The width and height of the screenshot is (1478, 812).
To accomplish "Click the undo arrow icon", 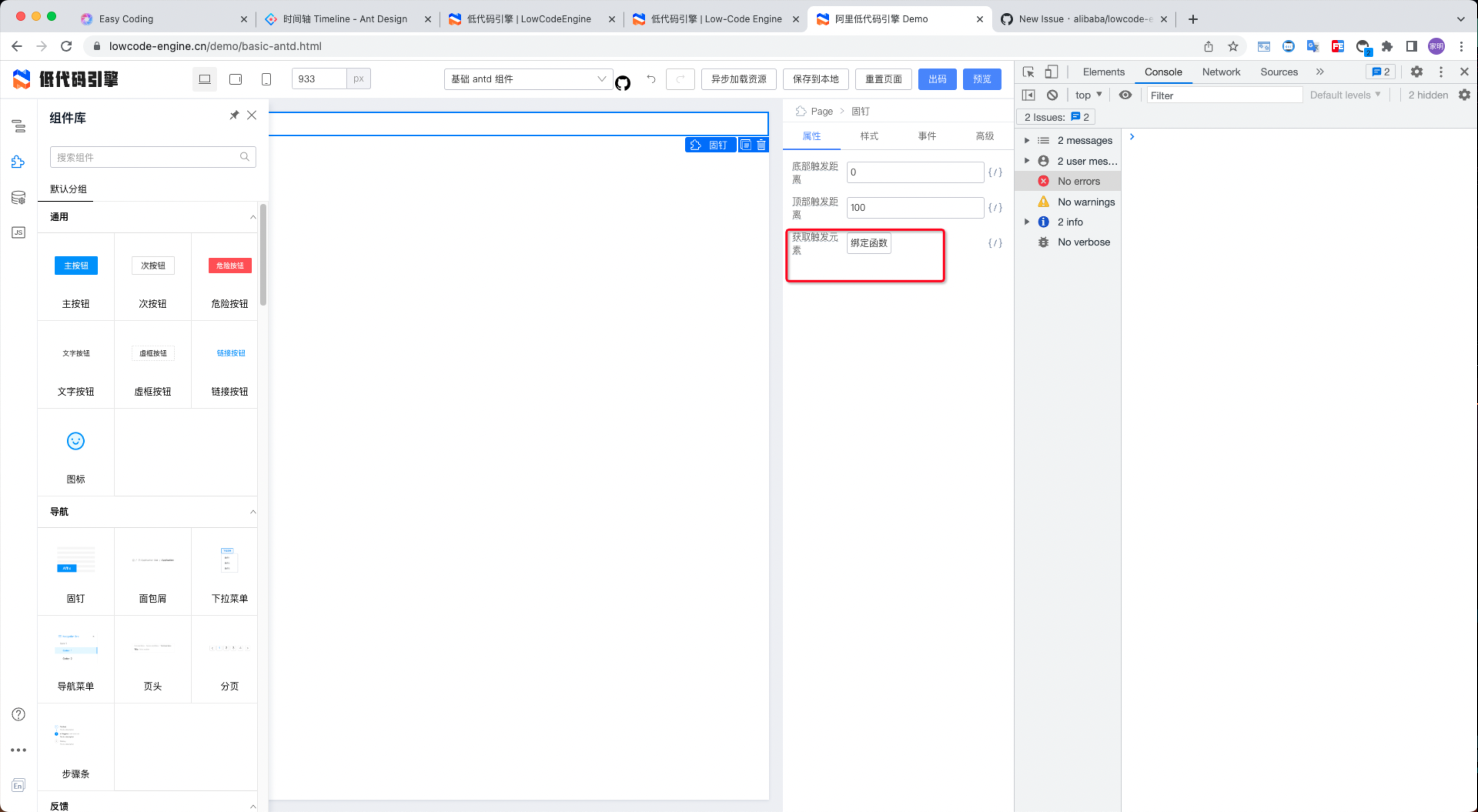I will pos(650,79).
